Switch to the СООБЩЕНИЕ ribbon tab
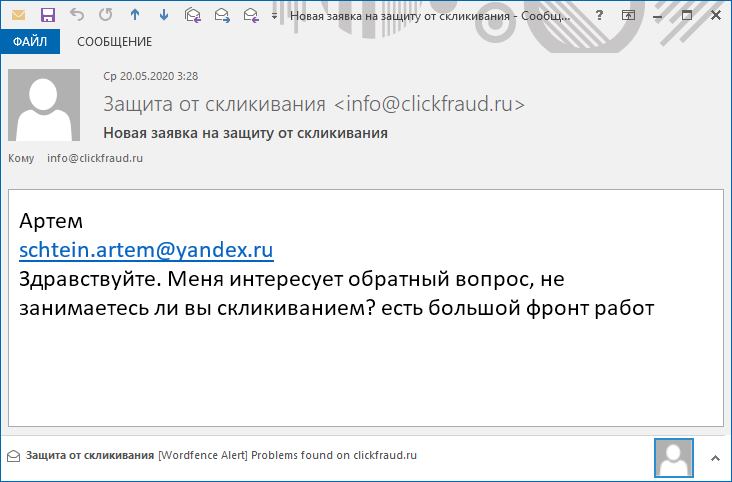This screenshot has width=732, height=482. pos(114,42)
